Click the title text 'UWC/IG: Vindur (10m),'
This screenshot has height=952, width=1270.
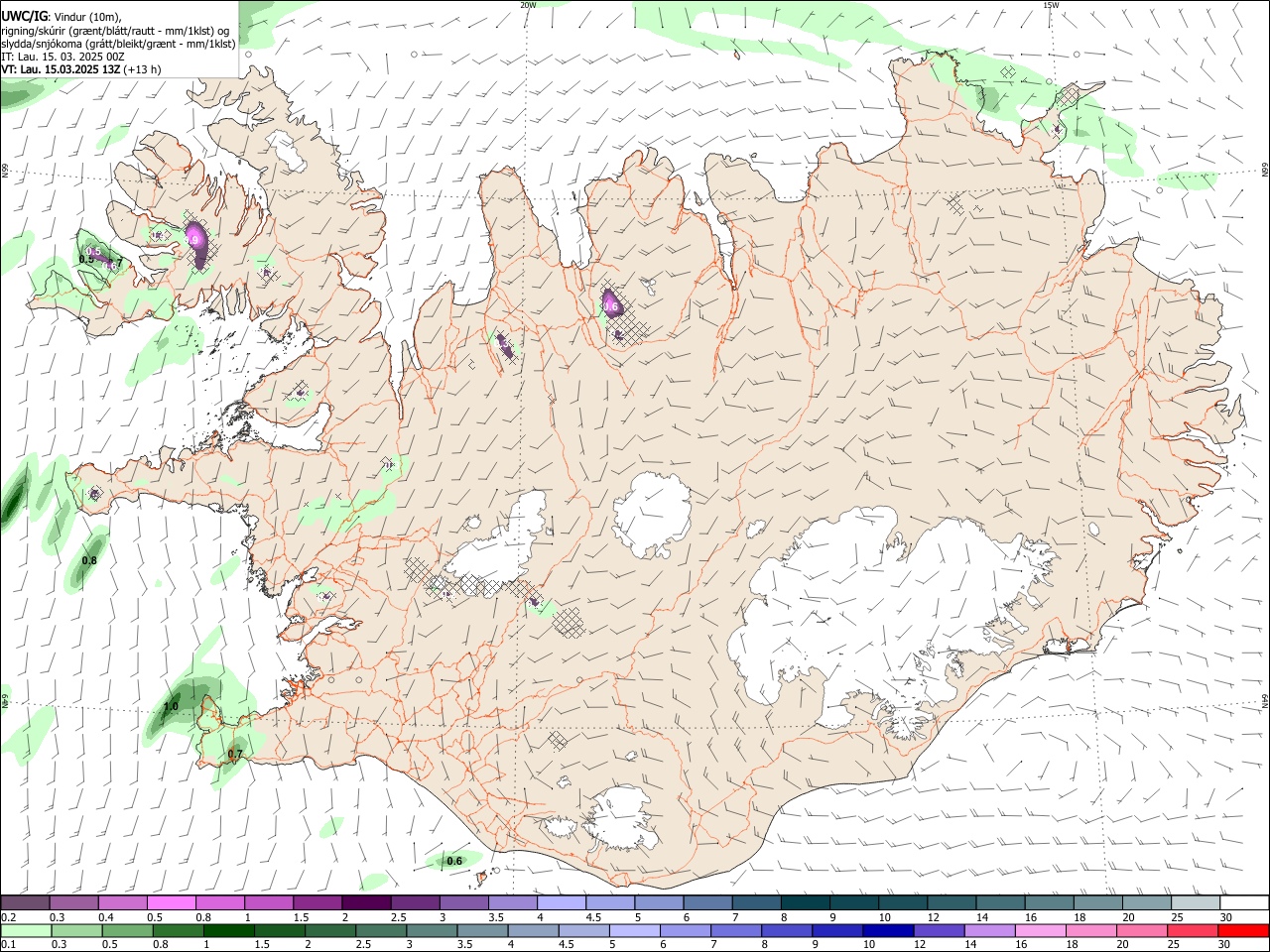click(x=62, y=16)
